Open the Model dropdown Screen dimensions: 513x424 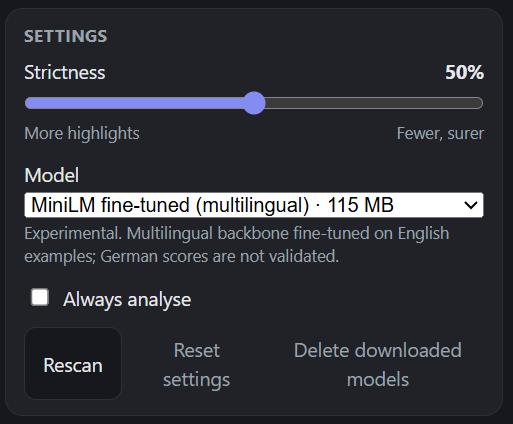[x=254, y=205]
